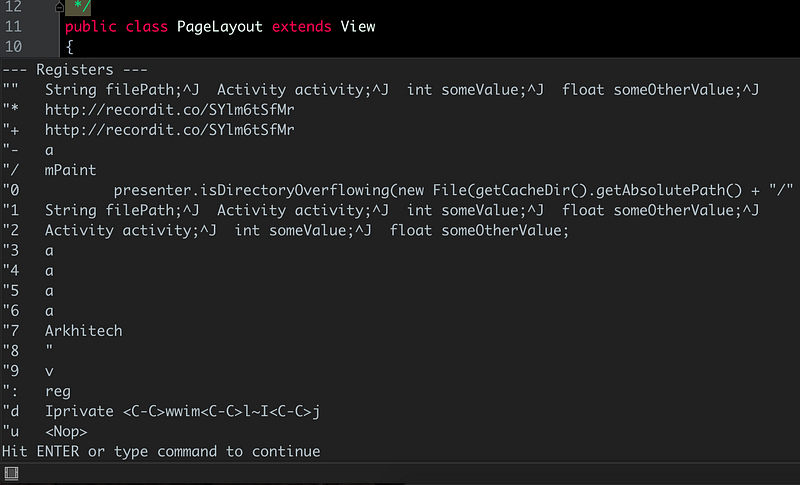Viewport: 800px width, 485px height.
Task: Click the tool window icon in bottom status bar
Action: pyautogui.click(x=11, y=473)
